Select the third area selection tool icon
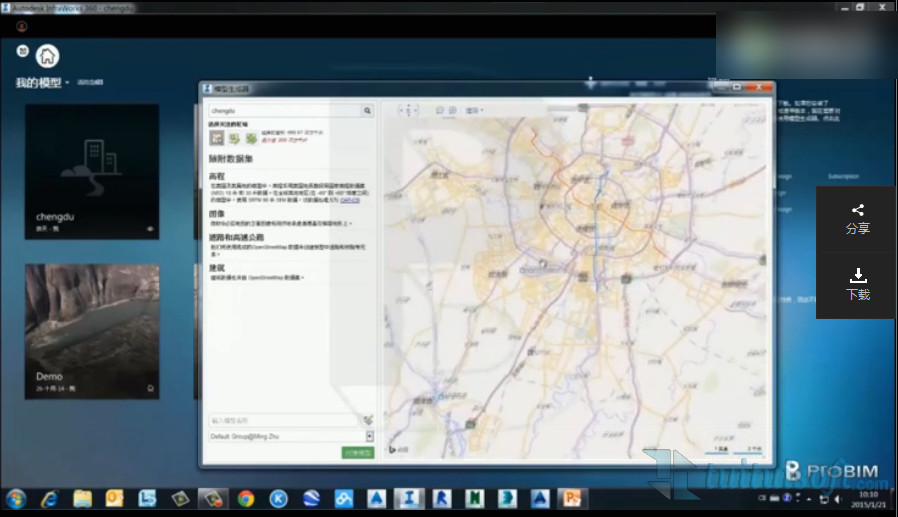 251,137
